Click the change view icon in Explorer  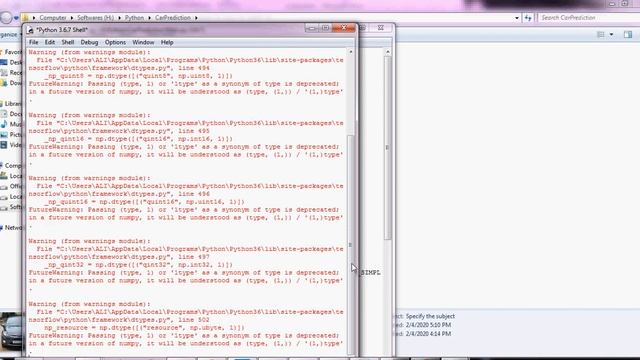(600, 35)
